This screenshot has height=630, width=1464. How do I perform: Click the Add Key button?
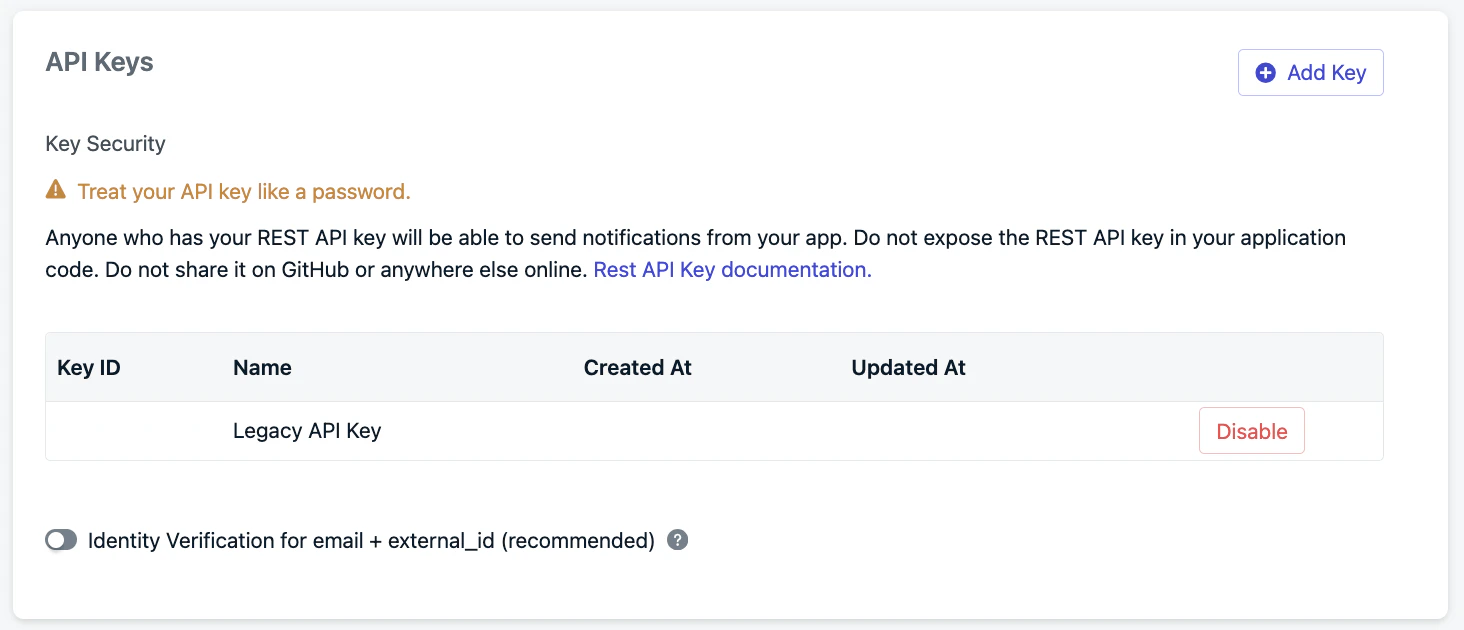[x=1310, y=72]
